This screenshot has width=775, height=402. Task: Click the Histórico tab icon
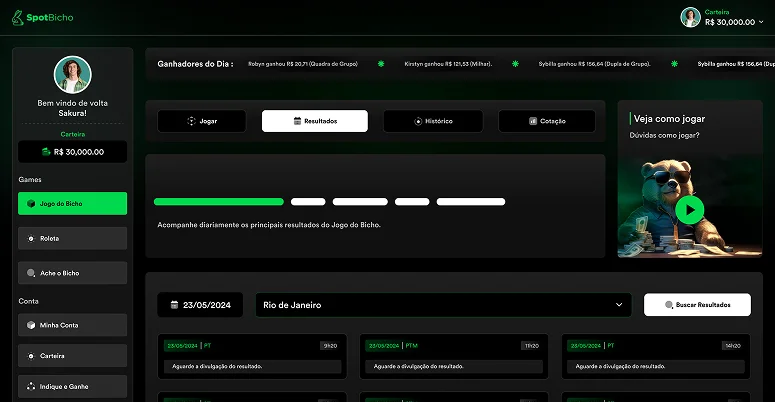(418, 121)
